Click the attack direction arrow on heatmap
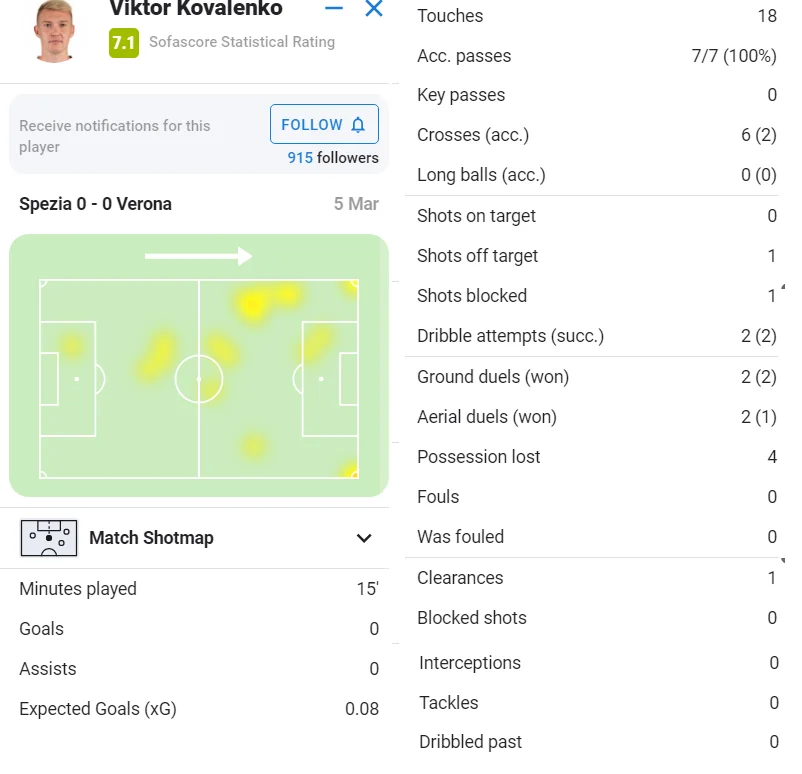 pos(198,257)
